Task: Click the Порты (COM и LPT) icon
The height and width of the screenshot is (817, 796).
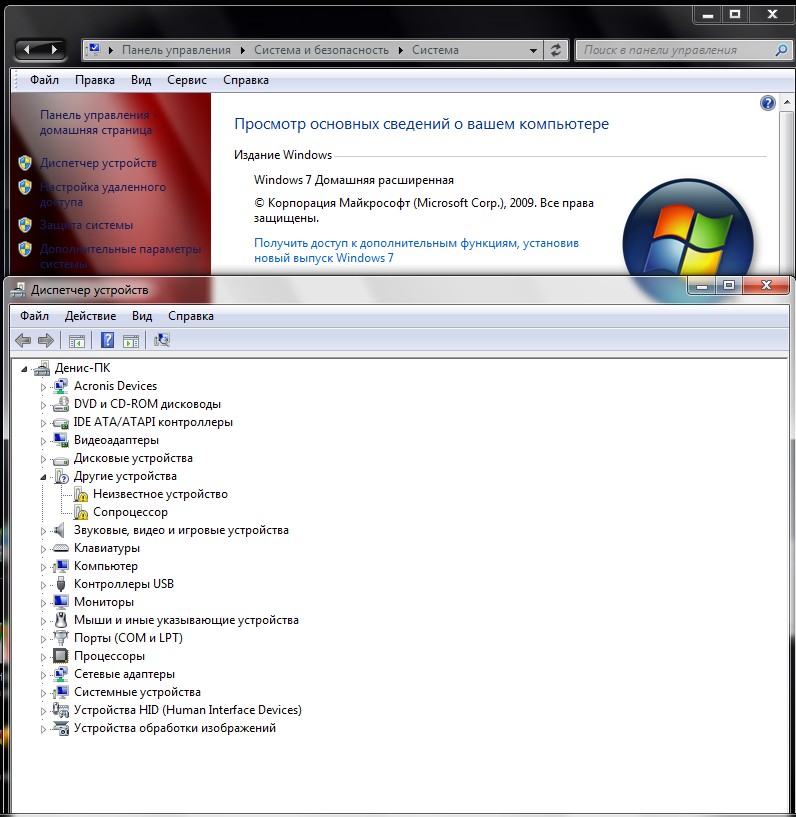Action: coord(61,638)
